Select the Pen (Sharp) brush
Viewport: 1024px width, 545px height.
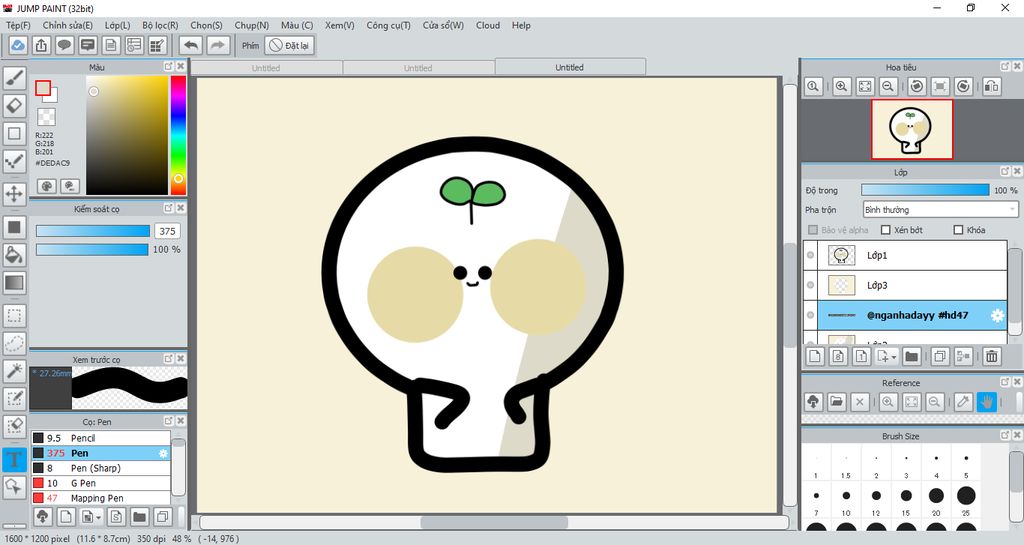click(101, 468)
